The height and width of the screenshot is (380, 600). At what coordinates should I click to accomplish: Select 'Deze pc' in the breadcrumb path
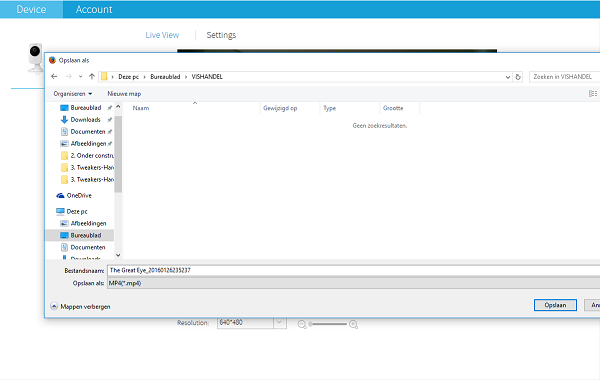(x=129, y=77)
